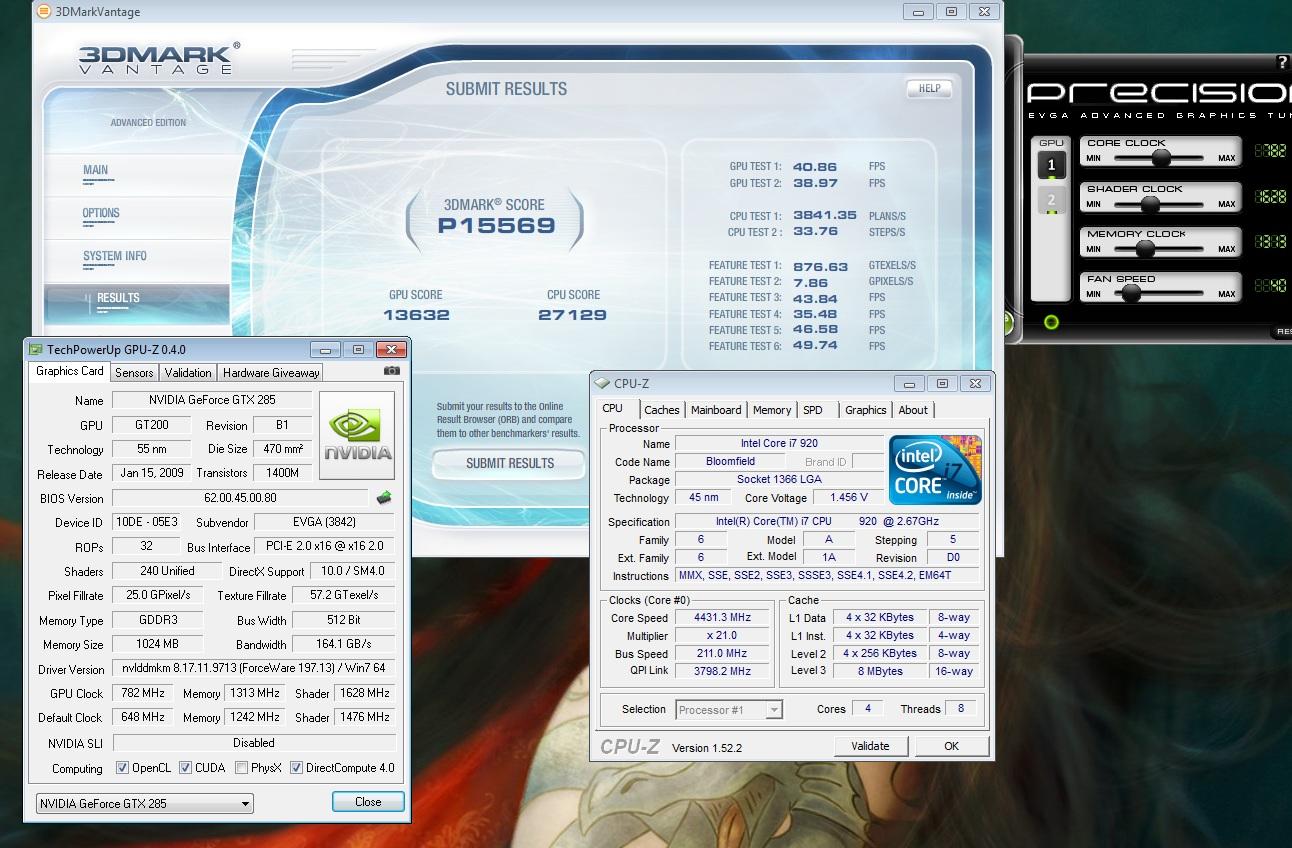Image resolution: width=1292 pixels, height=848 pixels.
Task: Close the CPU-Z window from the title bar
Action: tap(977, 383)
